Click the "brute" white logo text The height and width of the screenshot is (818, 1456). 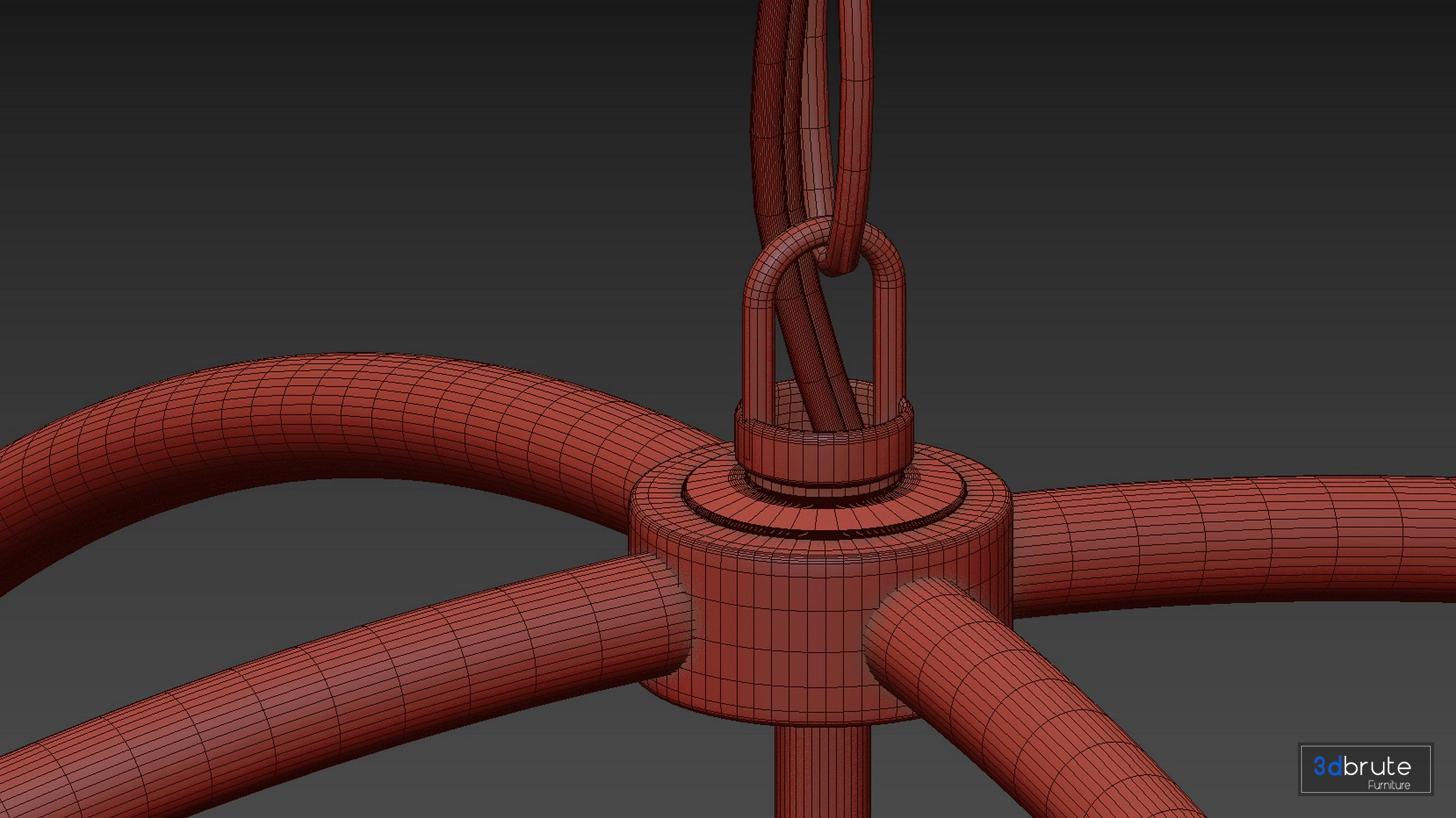tap(1378, 766)
